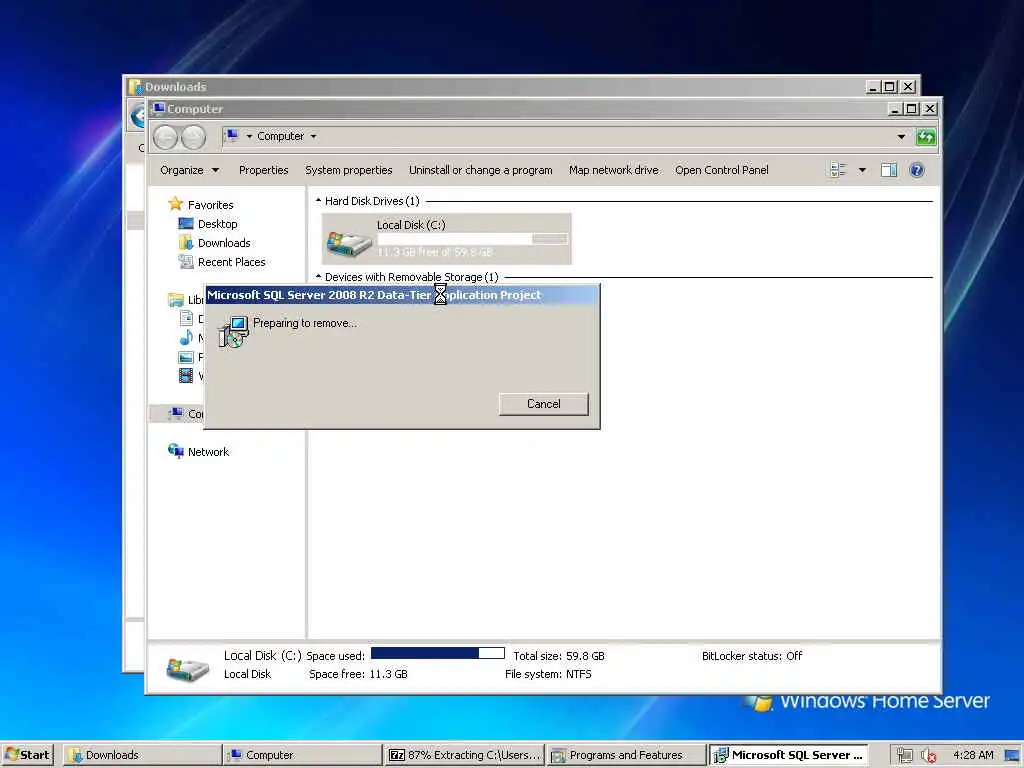Click the address bar root arrow before Computer
This screenshot has height=768, width=1024.
[249, 136]
